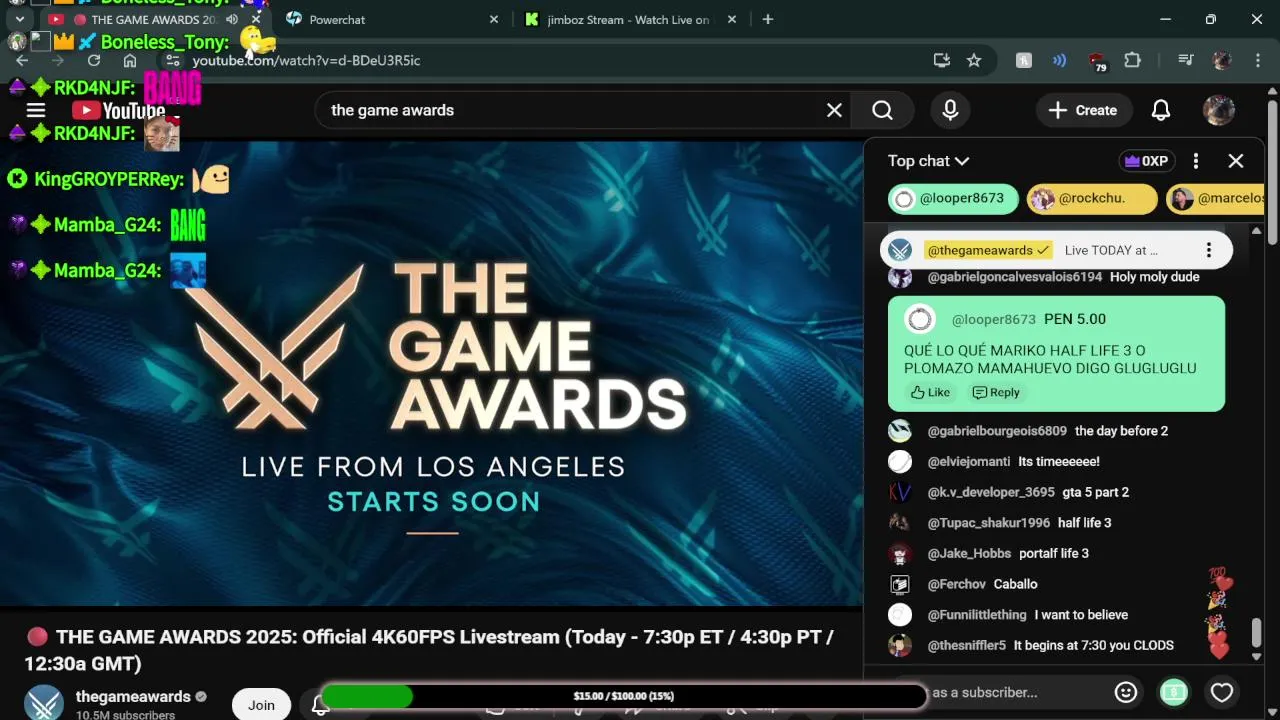The height and width of the screenshot is (720, 1280).
Task: Open media control playlist icon
Action: click(1186, 60)
